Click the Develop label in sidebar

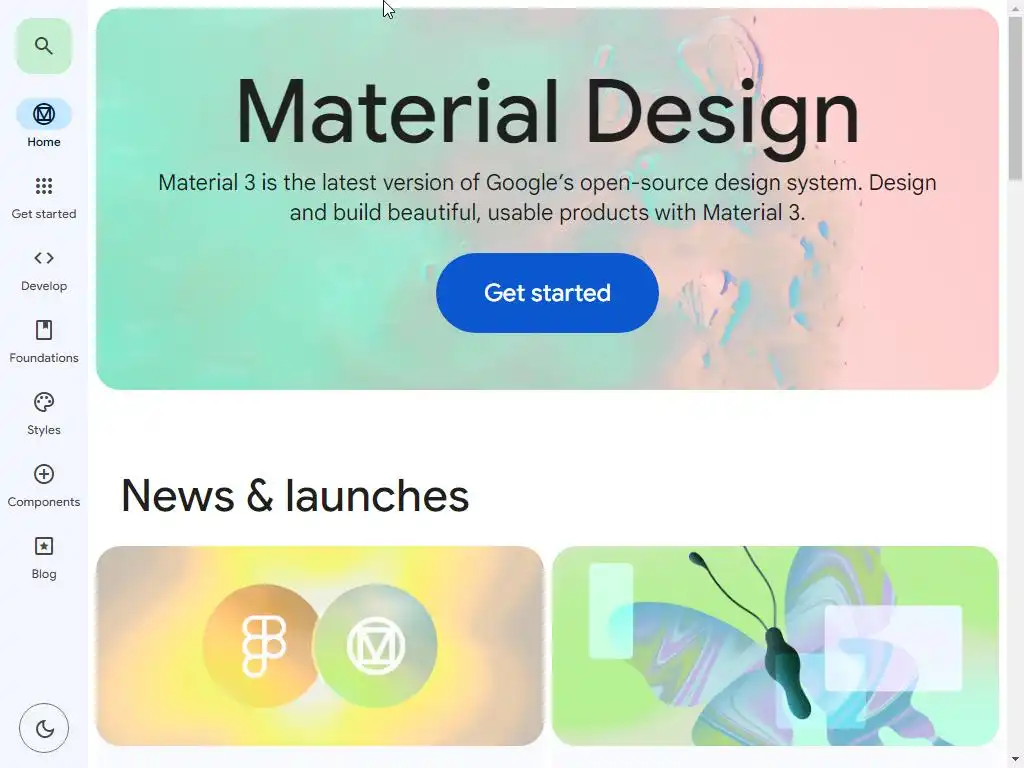point(44,286)
